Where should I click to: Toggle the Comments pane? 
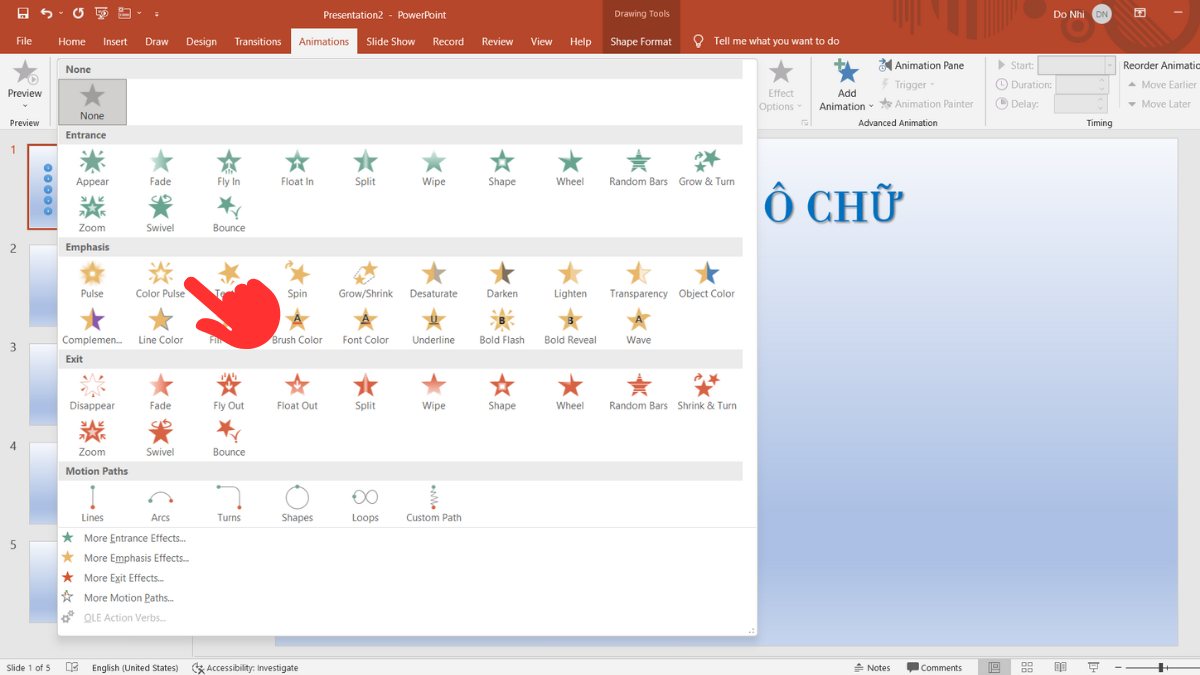tap(934, 667)
